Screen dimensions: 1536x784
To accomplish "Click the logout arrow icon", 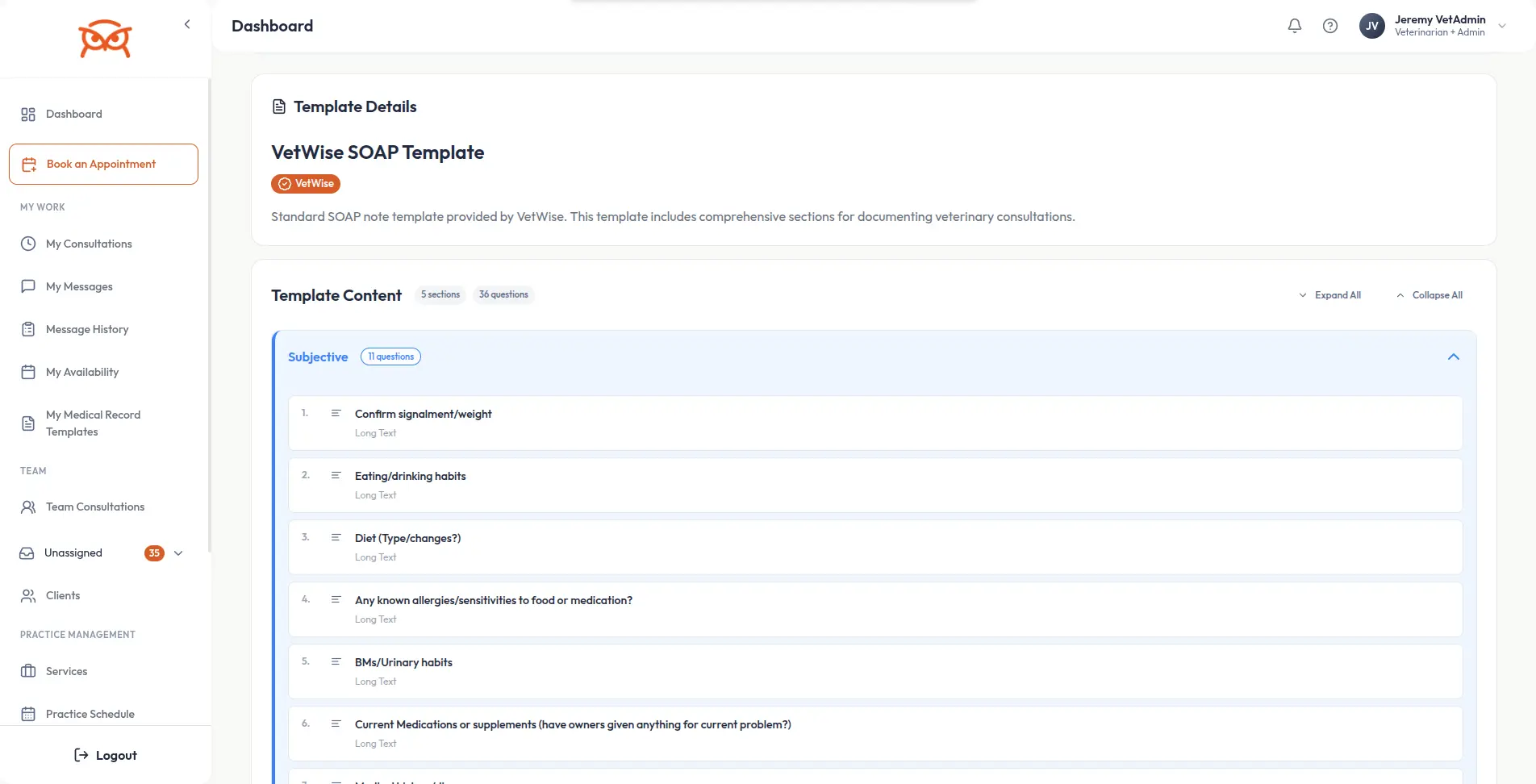I will point(81,755).
